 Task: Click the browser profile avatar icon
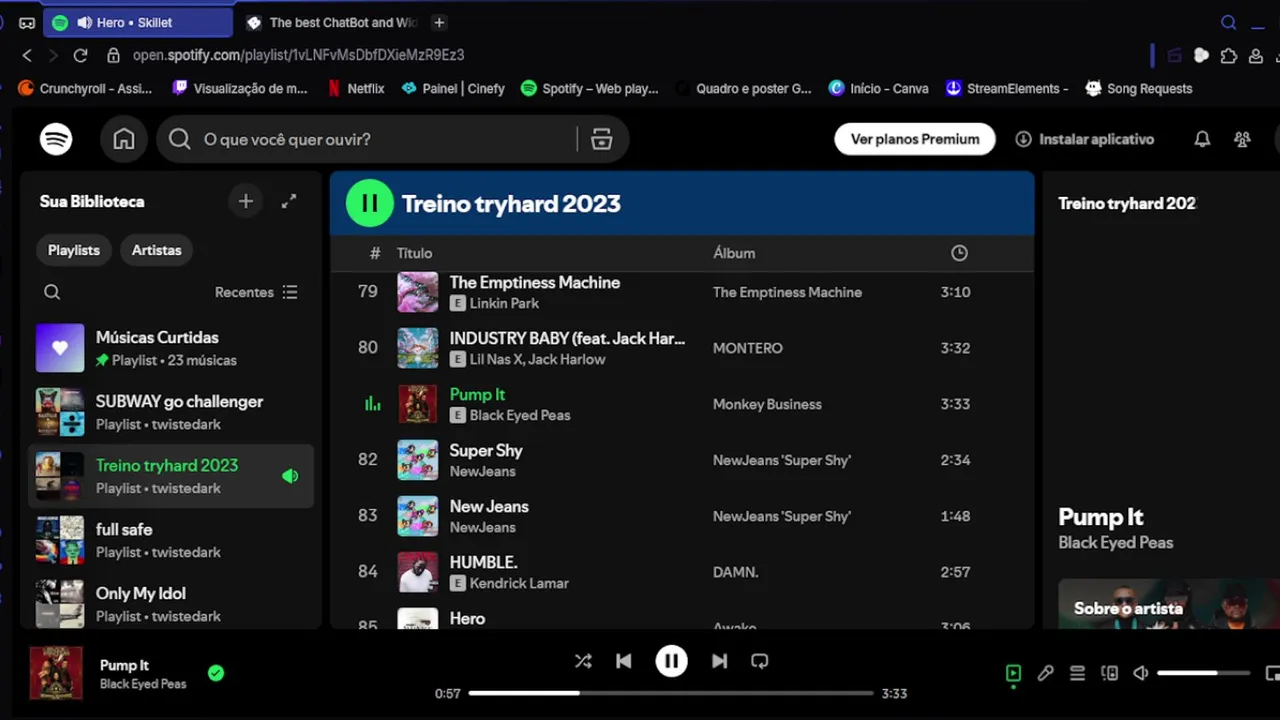point(1256,55)
